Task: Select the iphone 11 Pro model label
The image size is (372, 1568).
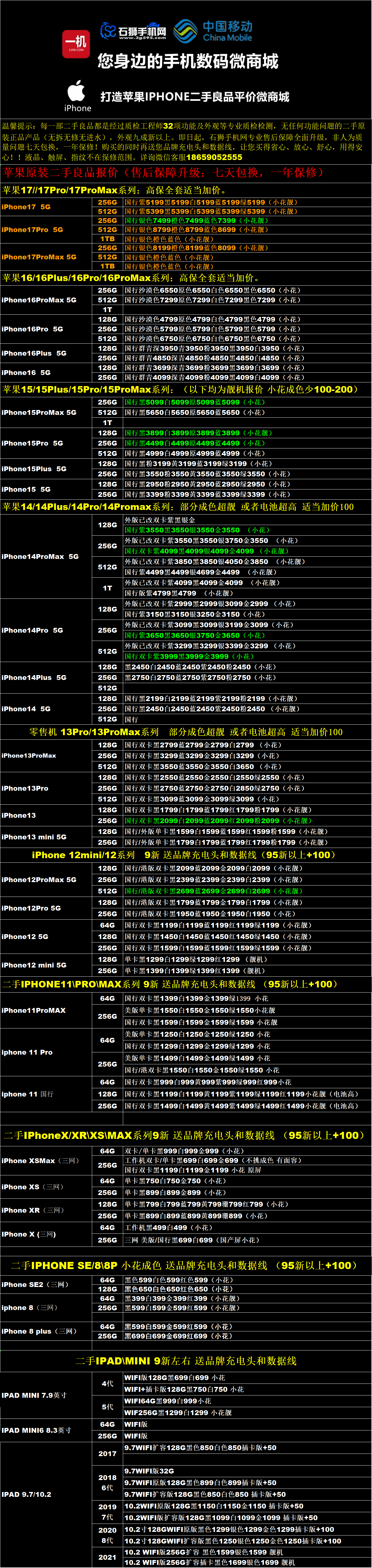Action: tap(27, 1052)
